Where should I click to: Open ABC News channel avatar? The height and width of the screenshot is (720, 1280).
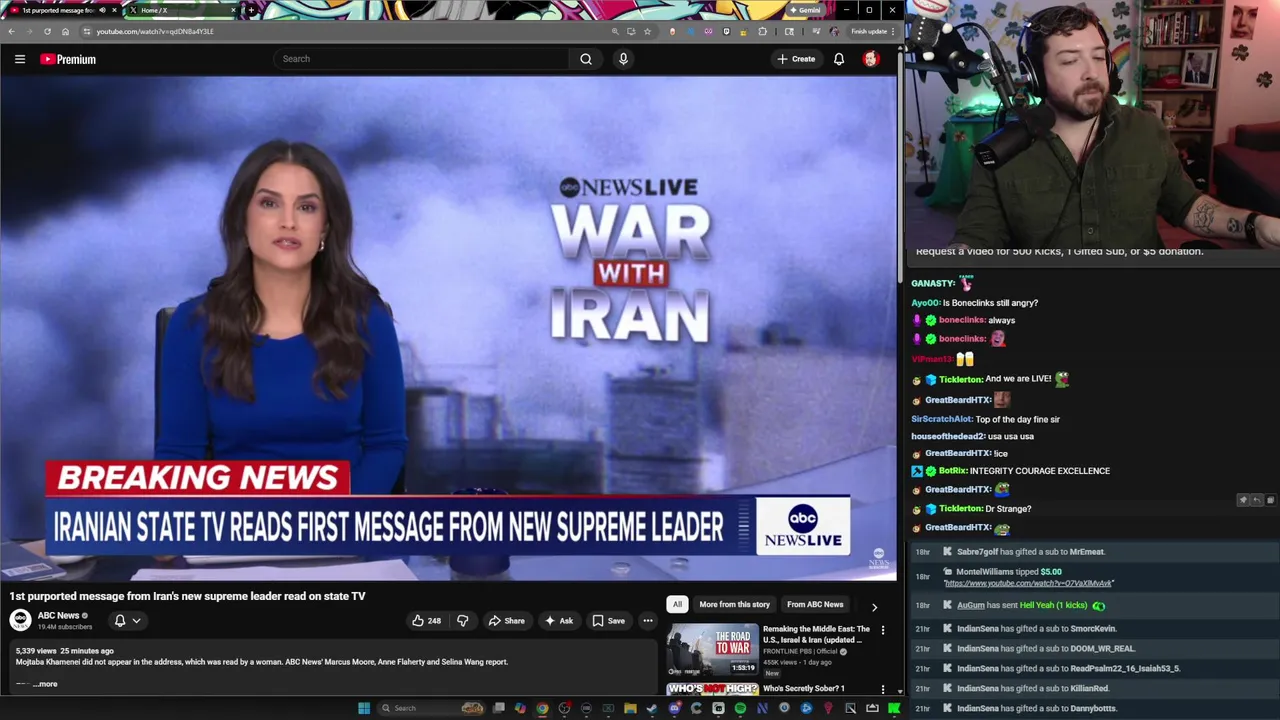[x=21, y=620]
